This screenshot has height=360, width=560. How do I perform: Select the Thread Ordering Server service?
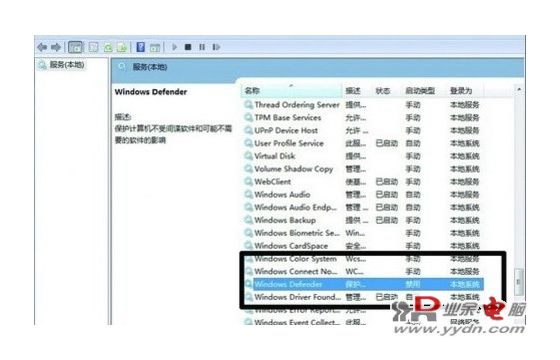point(297,105)
